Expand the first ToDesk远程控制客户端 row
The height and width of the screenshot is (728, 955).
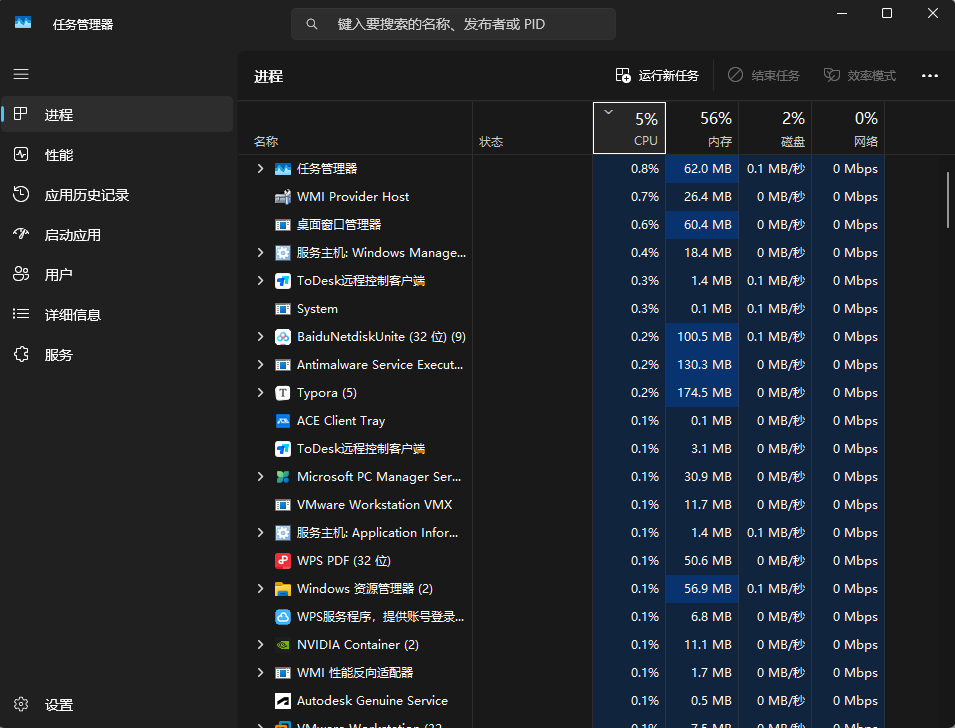coord(261,281)
